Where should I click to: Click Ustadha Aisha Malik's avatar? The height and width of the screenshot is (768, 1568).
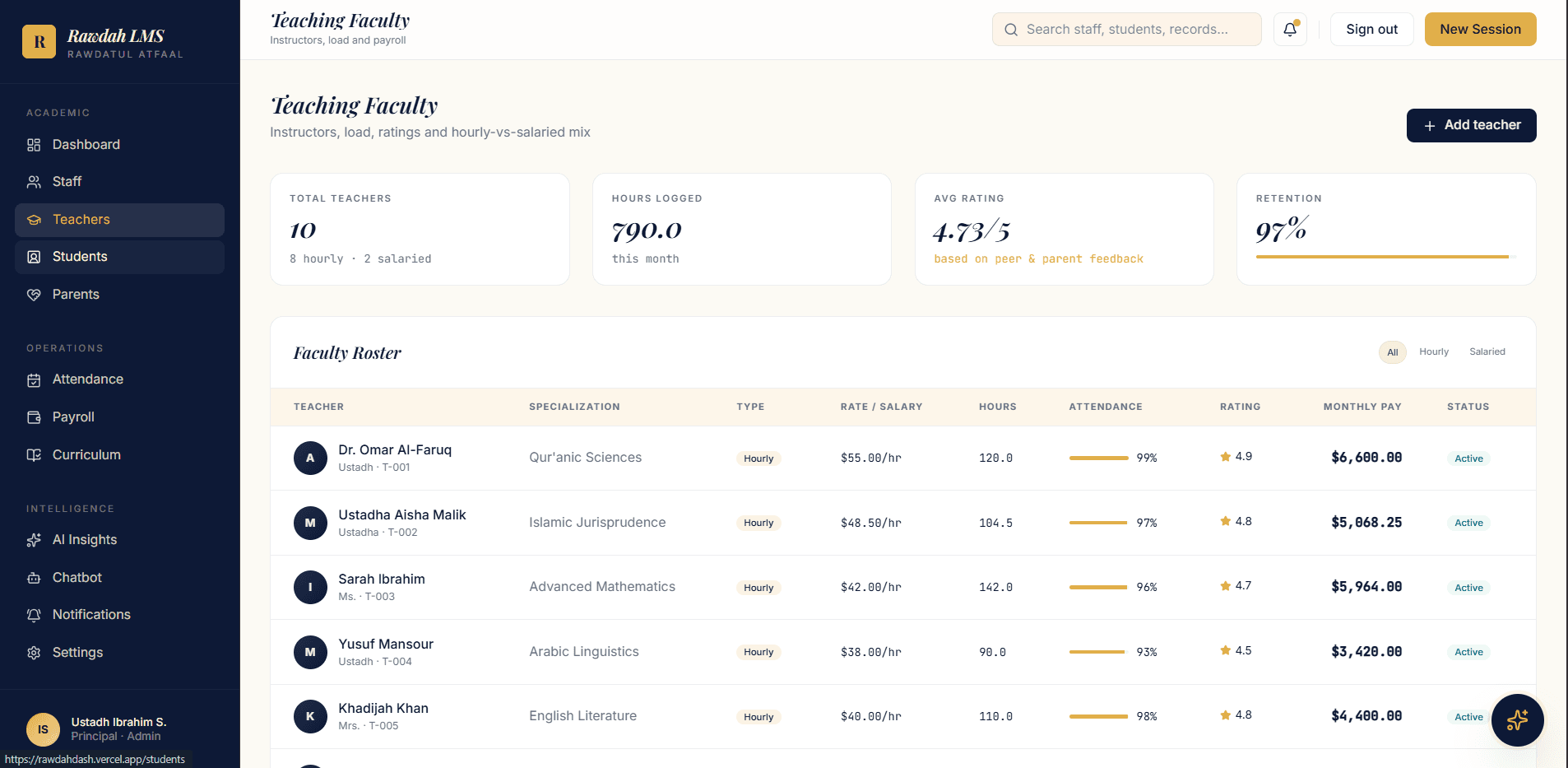(x=310, y=523)
